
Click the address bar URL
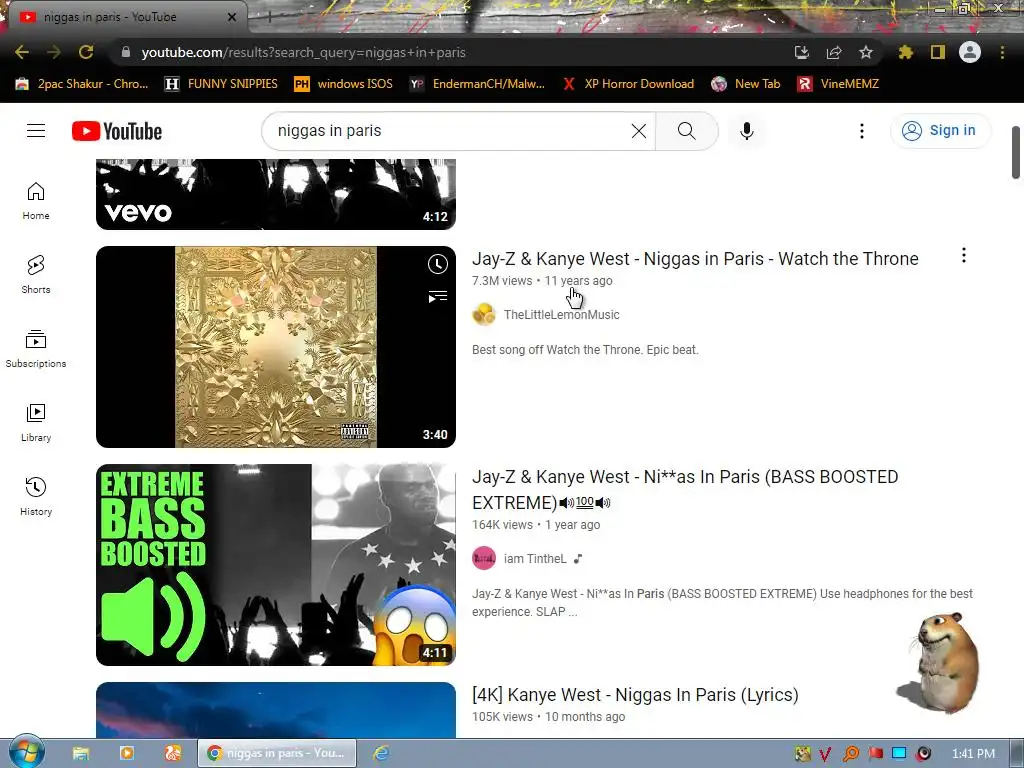click(304, 52)
